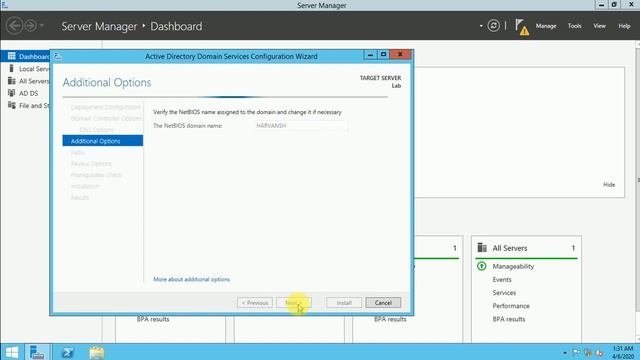
Task: Open the Tools menu
Action: (x=574, y=26)
